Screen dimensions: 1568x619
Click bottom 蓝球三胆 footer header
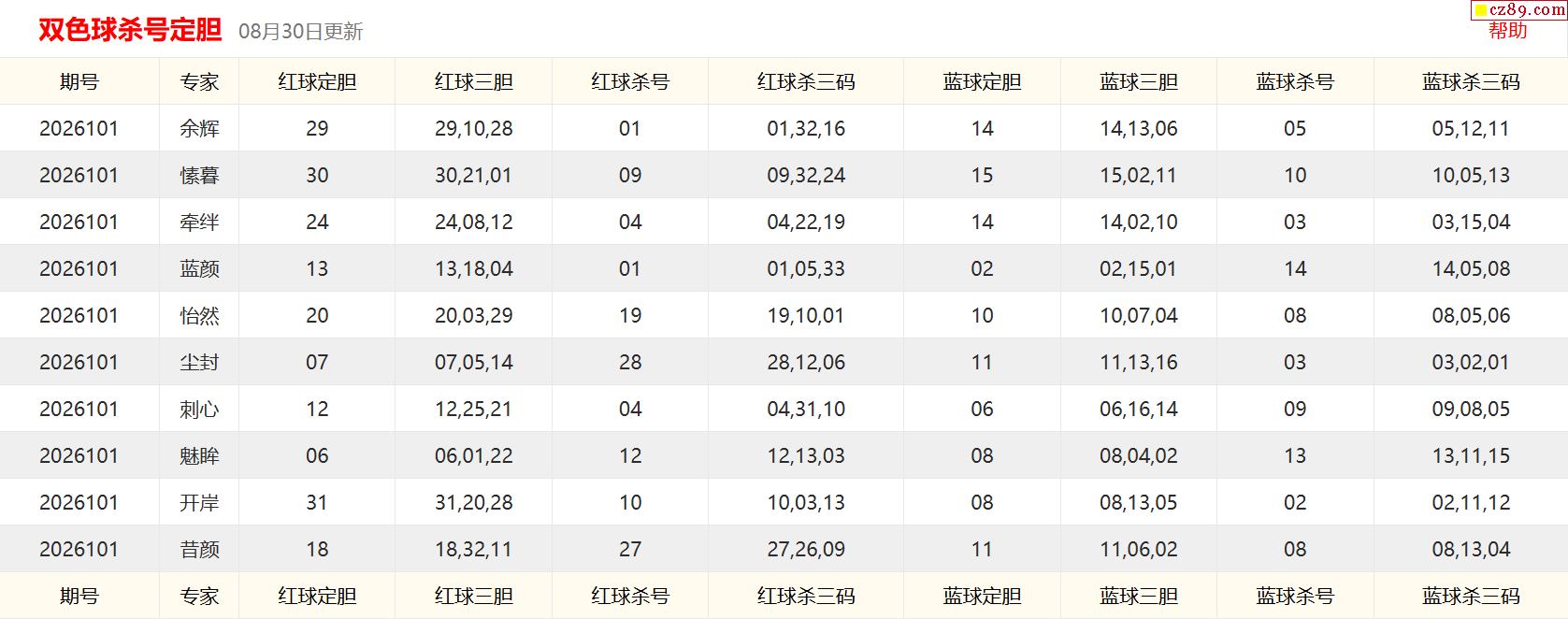click(x=1139, y=597)
